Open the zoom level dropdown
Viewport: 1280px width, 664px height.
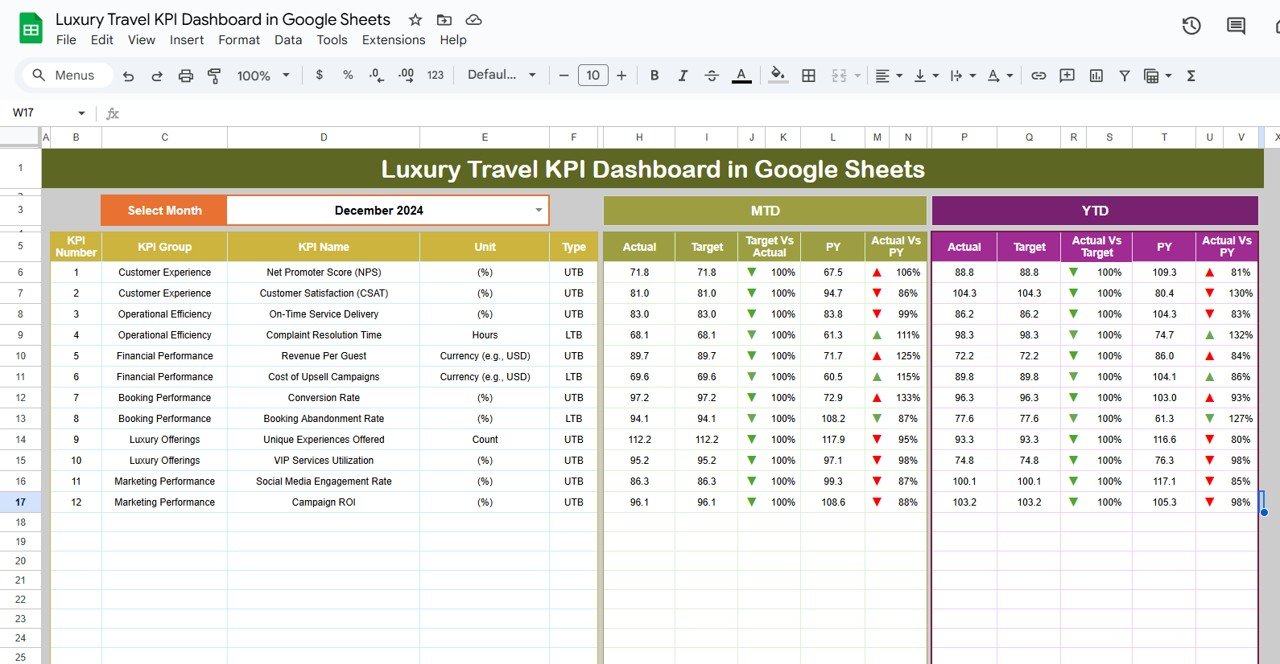pyautogui.click(x=263, y=75)
